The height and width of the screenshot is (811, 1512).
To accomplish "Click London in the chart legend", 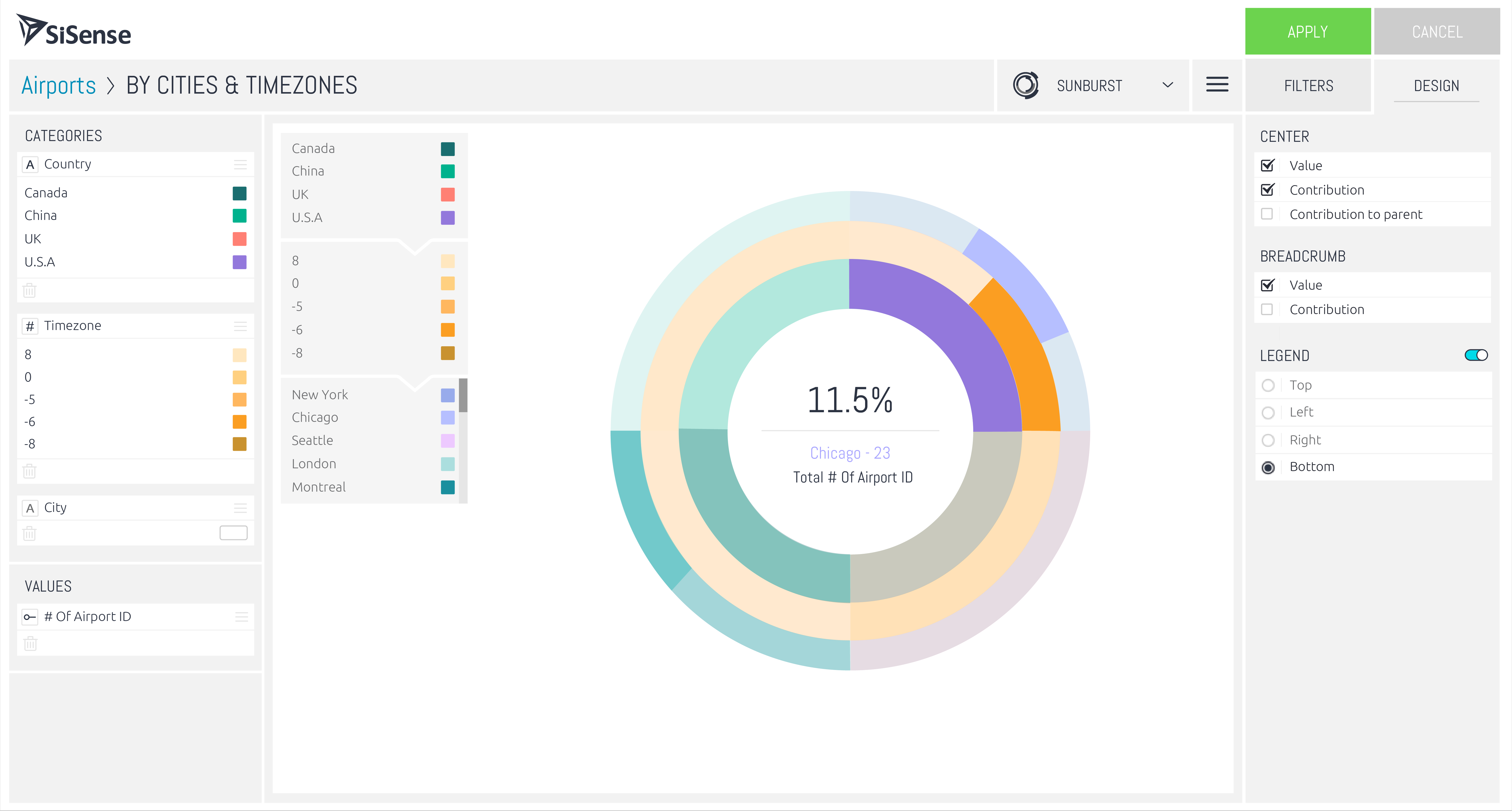I will tap(314, 464).
